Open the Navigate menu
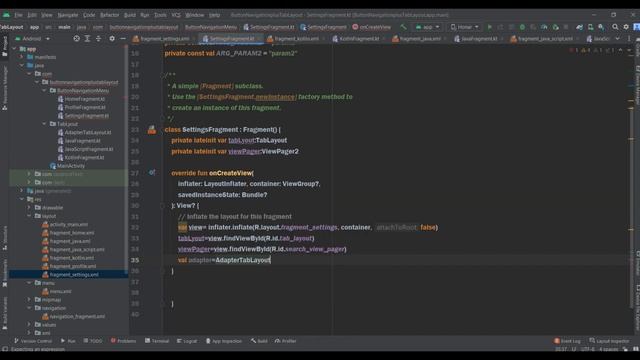 [68, 15]
